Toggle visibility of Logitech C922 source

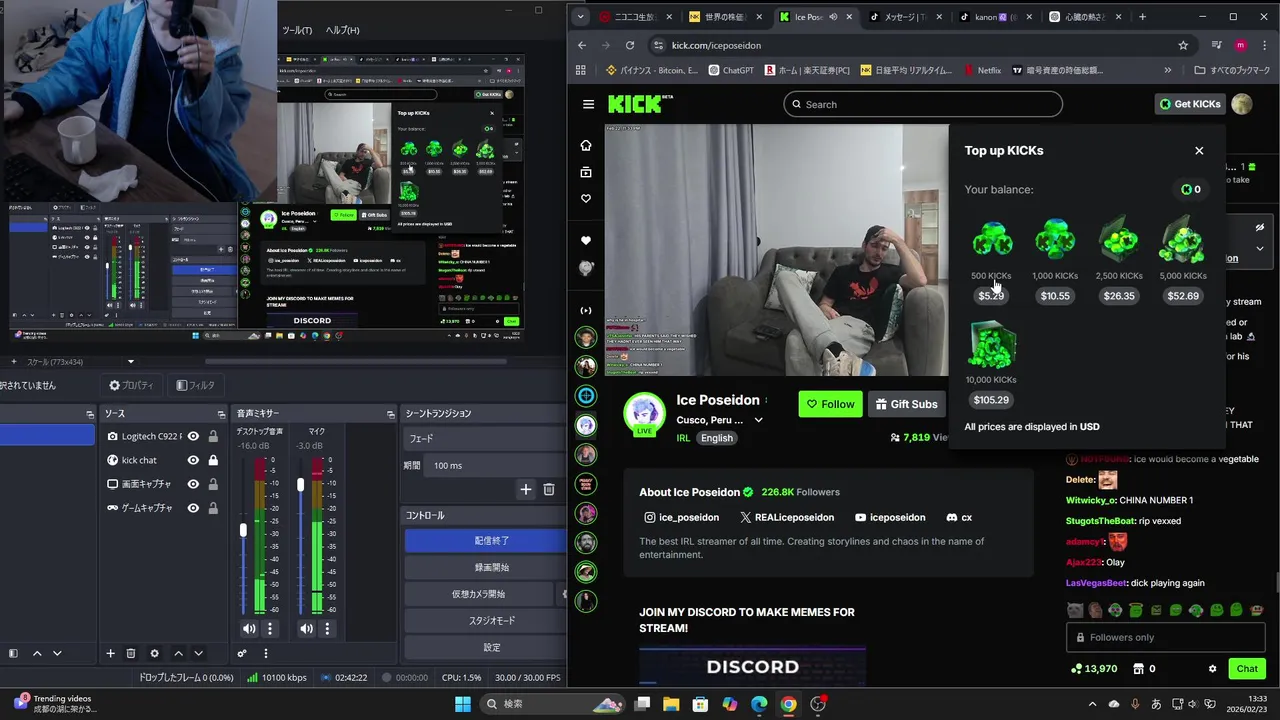tap(193, 437)
